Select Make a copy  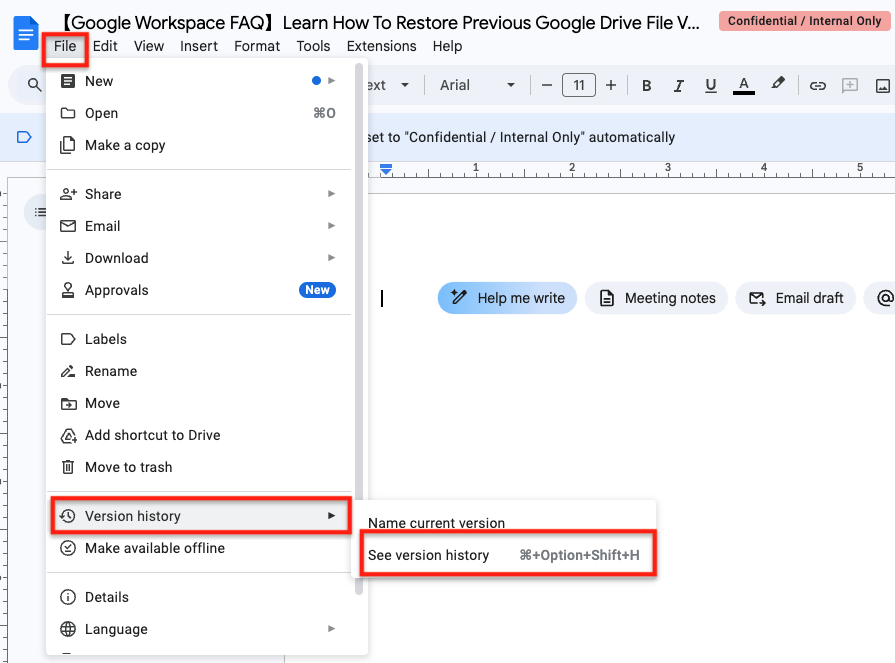pos(199,145)
